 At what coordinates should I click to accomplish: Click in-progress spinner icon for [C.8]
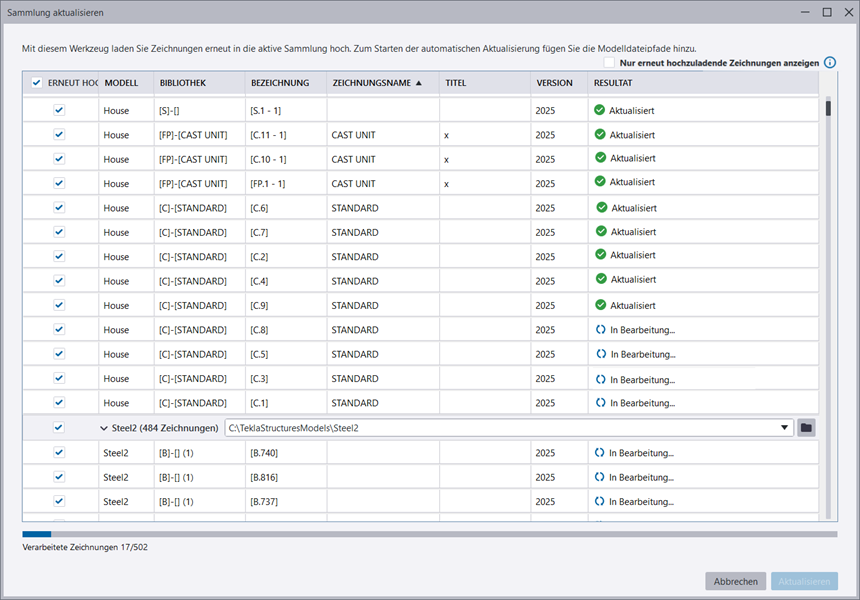tap(601, 330)
